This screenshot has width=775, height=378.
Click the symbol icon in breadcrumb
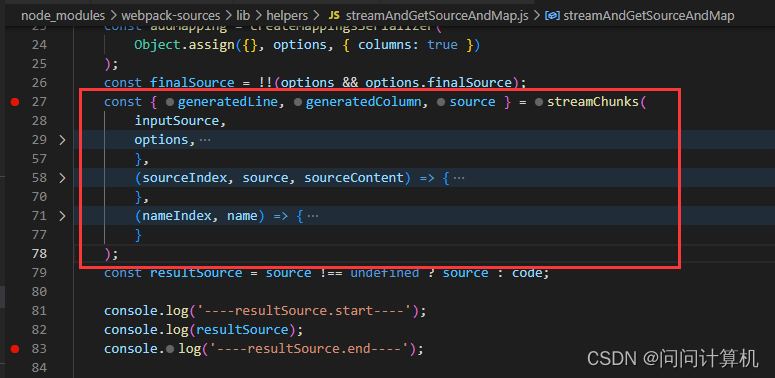pyautogui.click(x=552, y=16)
